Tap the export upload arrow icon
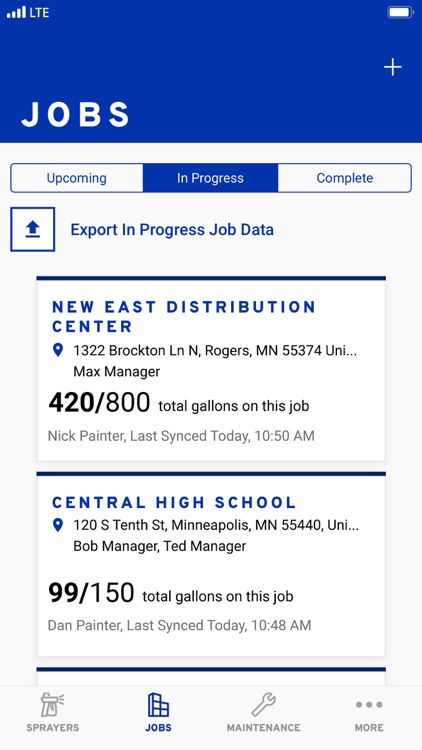This screenshot has width=422, height=750. 33,229
